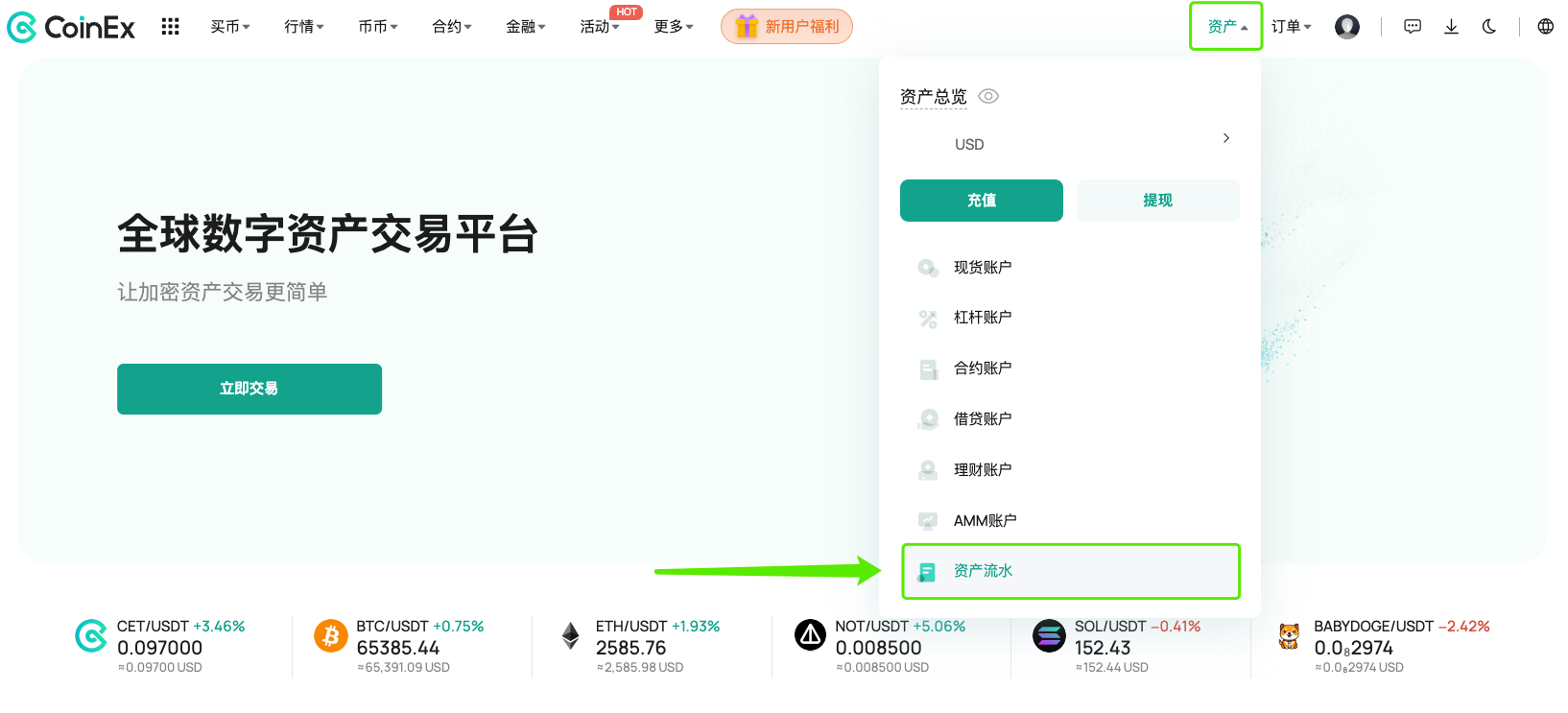The image size is (1568, 713).
Task: Click the CET coin icon
Action: click(x=91, y=635)
